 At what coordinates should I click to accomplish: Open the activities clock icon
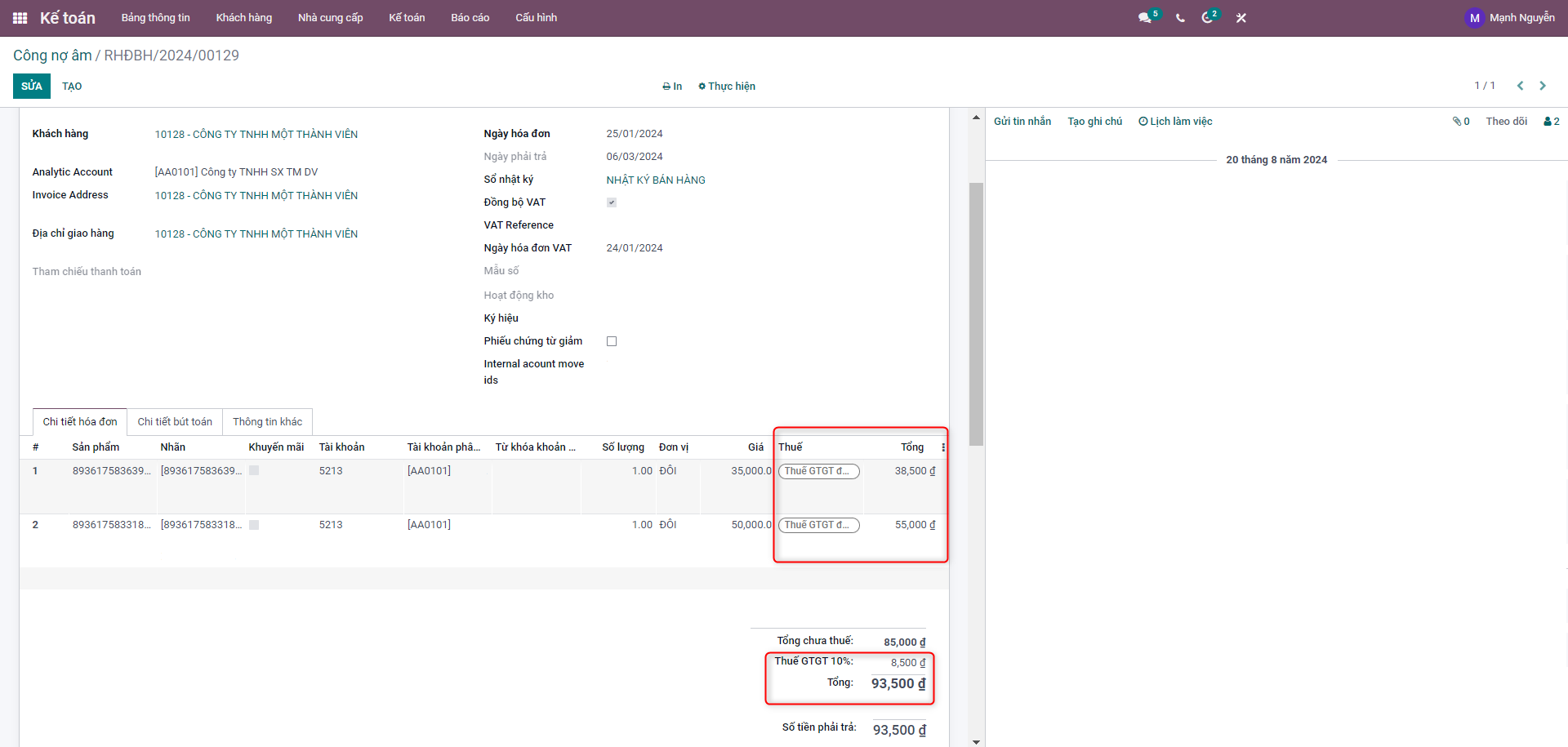tap(1208, 18)
